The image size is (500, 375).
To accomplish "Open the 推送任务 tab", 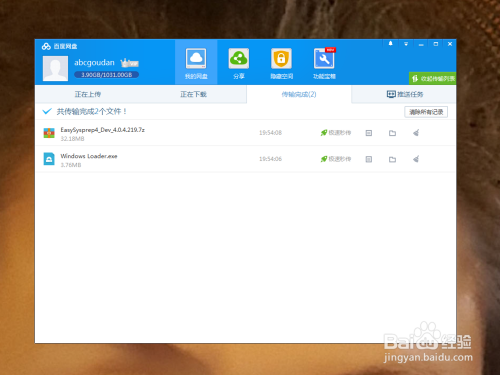I will 404,94.
